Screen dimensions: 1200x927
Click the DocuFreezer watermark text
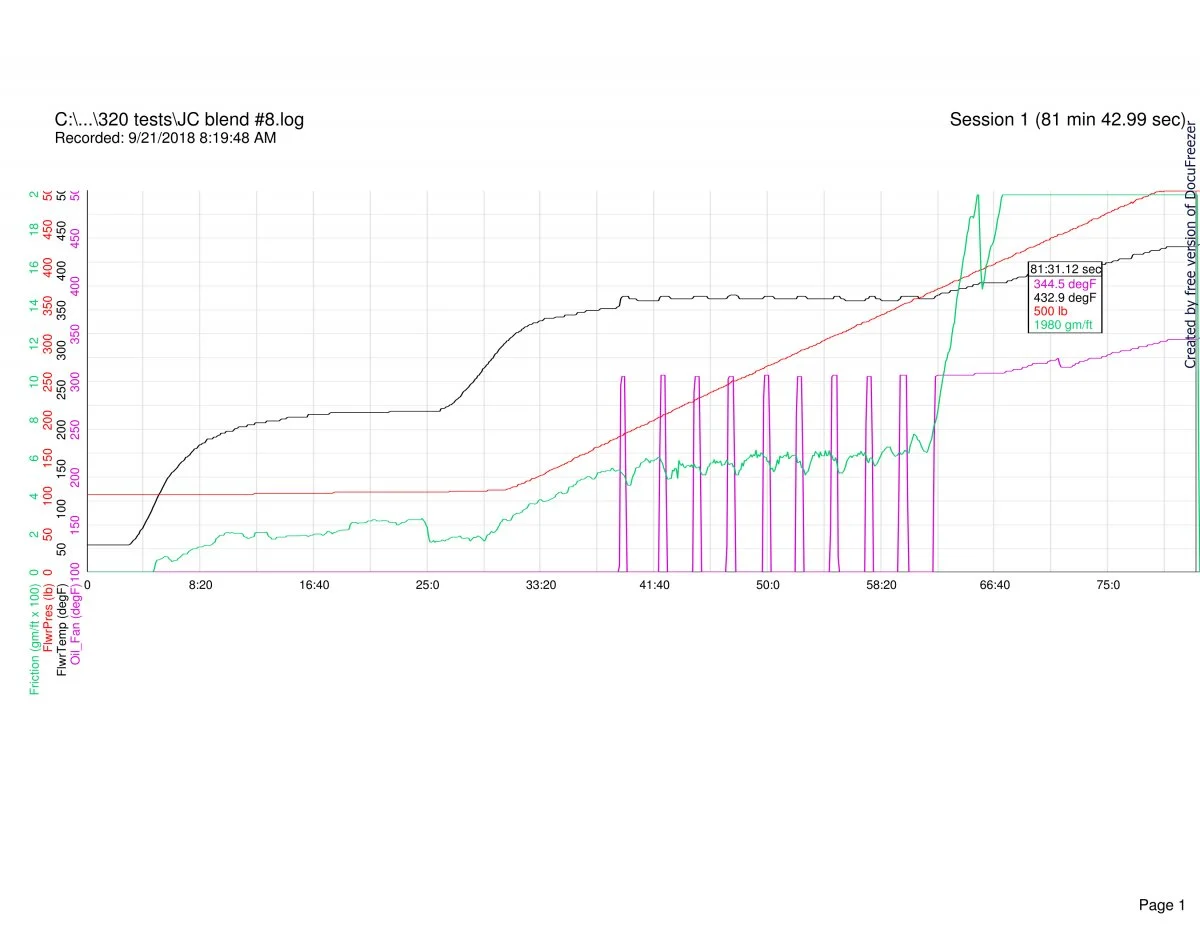(x=1191, y=245)
